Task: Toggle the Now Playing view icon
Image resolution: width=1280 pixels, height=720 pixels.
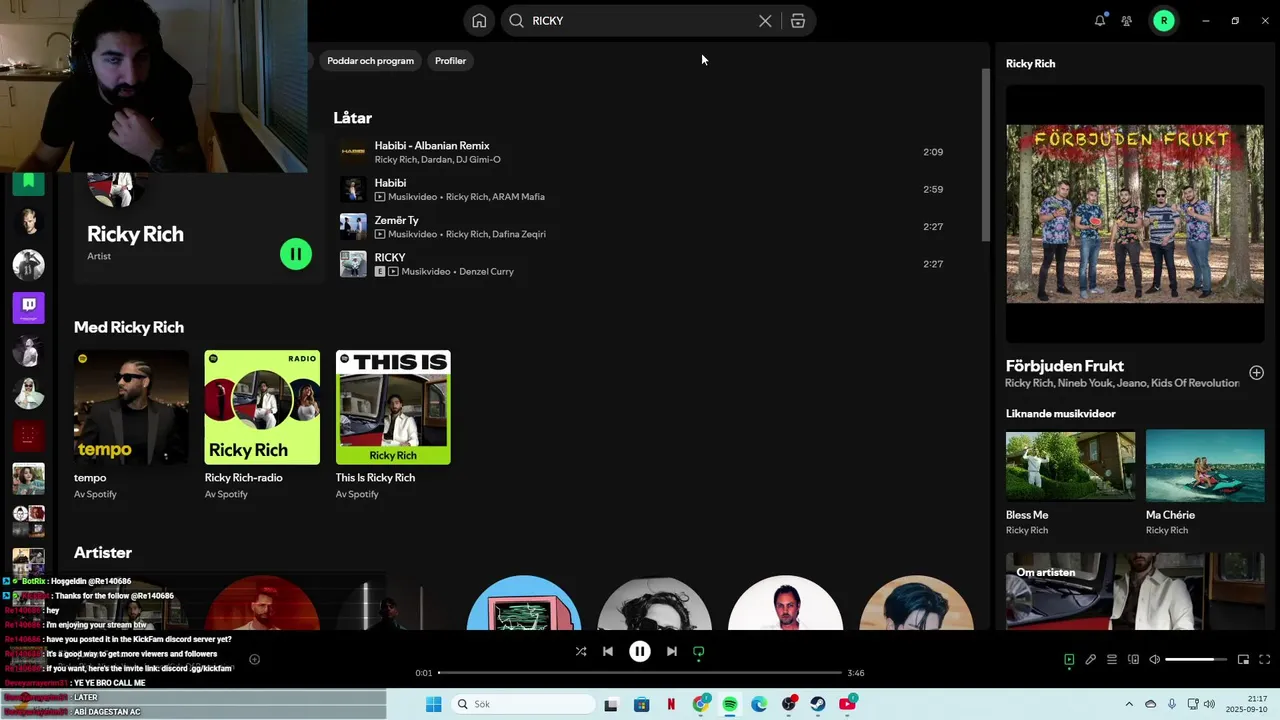Action: (1069, 660)
